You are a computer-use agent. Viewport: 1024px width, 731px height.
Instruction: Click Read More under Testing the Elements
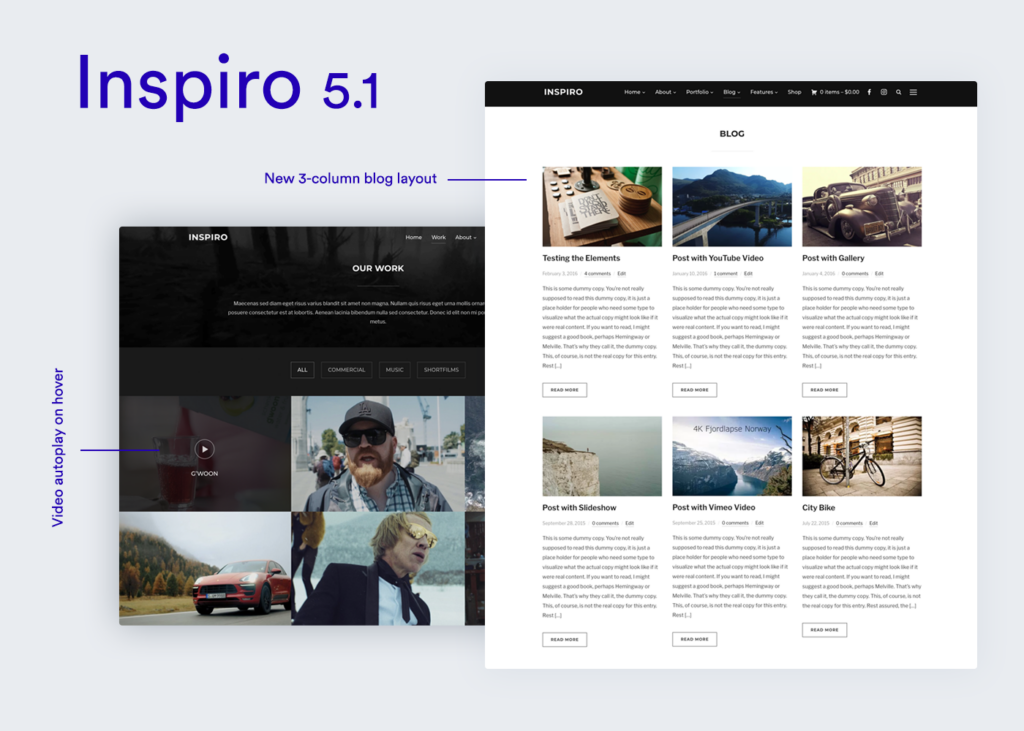(x=564, y=390)
